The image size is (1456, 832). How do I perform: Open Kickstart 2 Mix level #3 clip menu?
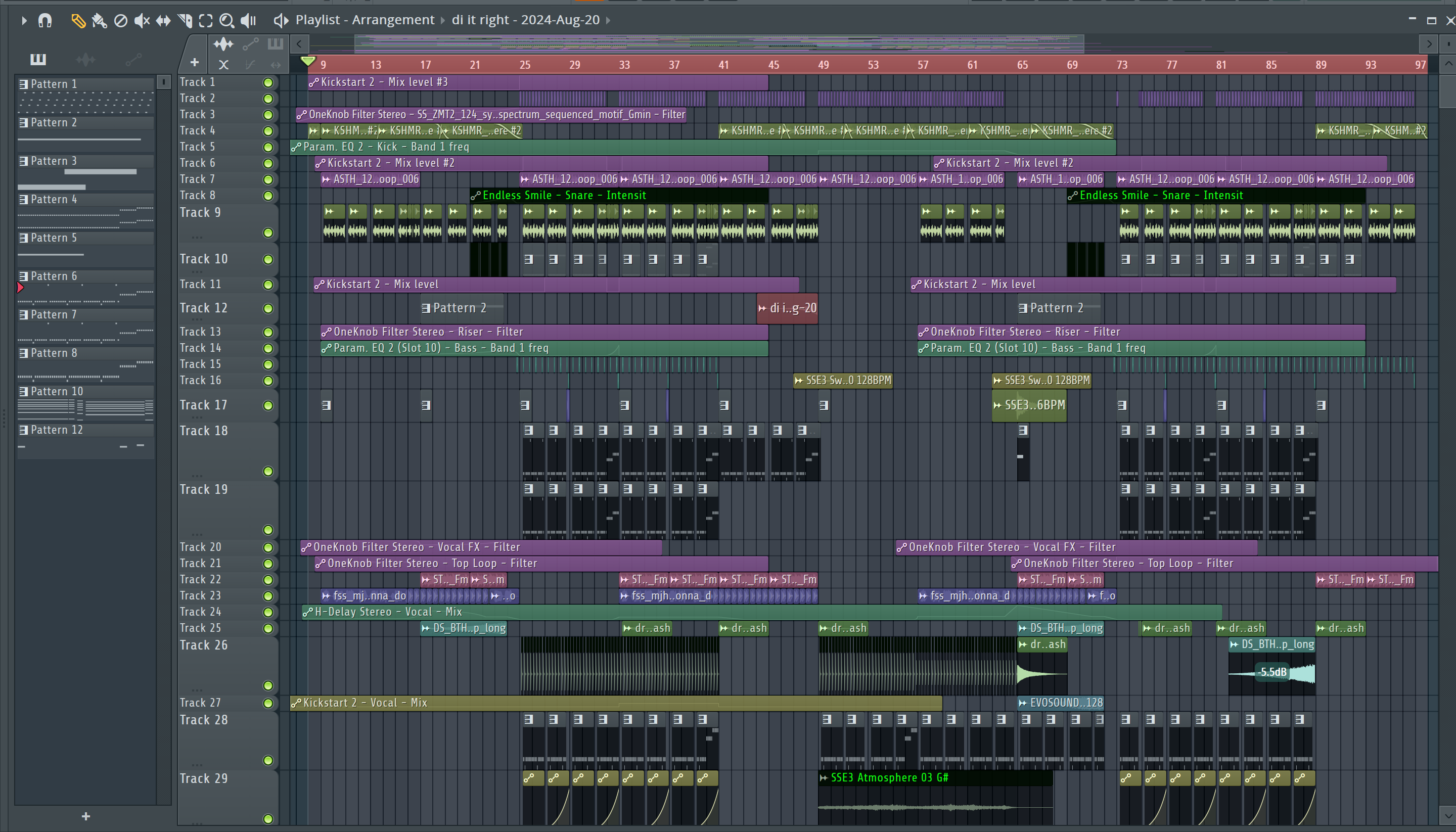(x=314, y=82)
